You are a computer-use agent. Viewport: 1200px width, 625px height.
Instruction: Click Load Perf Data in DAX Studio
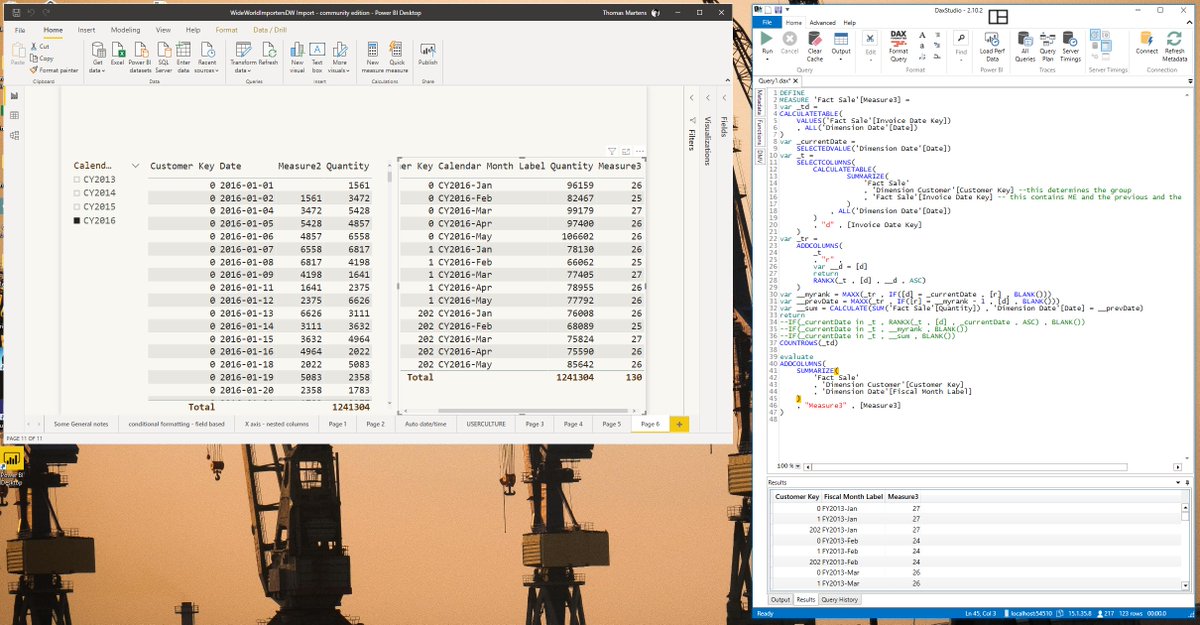tap(992, 47)
